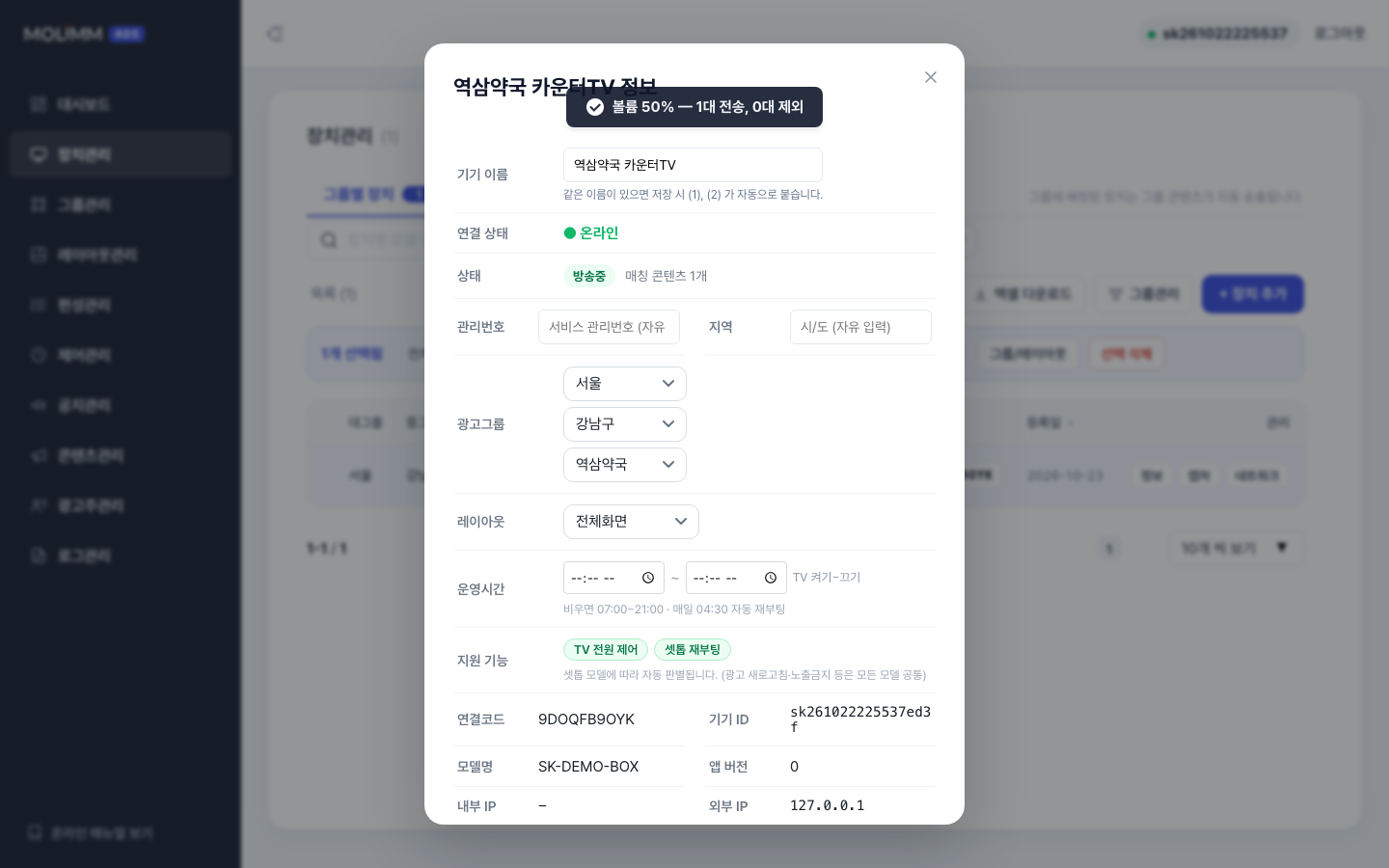Click the 서비스 관리번호 input field
1389x868 pixels.
[x=609, y=327]
